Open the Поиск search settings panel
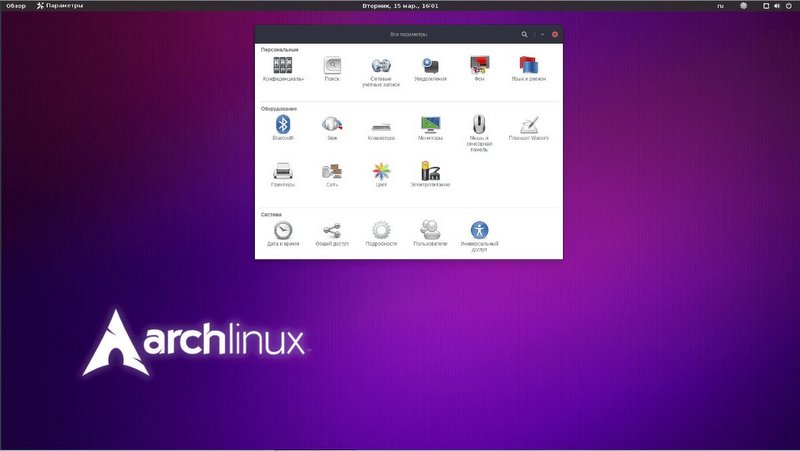 (x=332, y=69)
